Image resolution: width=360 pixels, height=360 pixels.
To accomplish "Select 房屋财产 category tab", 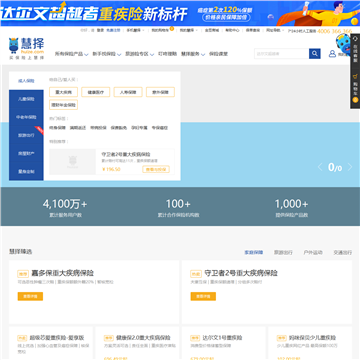I will 26,154.
